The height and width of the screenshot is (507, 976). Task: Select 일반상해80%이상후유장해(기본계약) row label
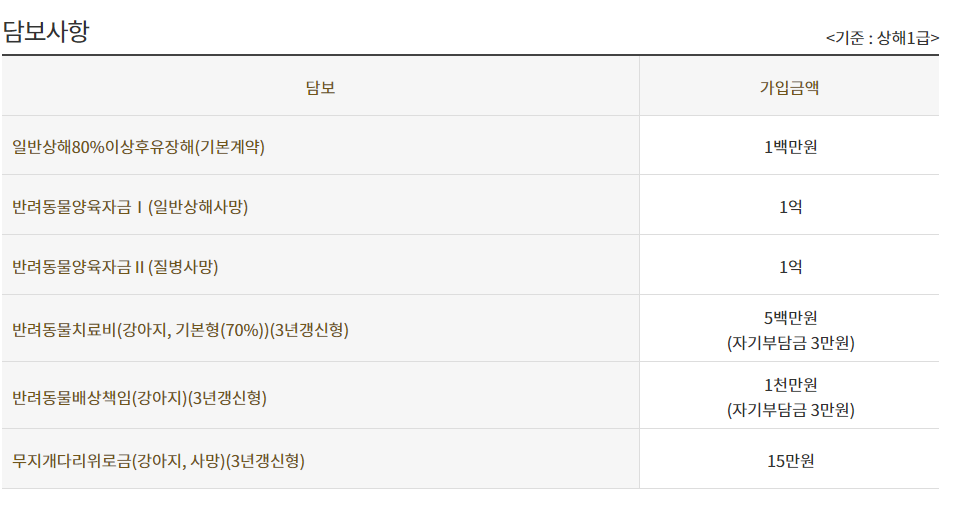coord(138,147)
